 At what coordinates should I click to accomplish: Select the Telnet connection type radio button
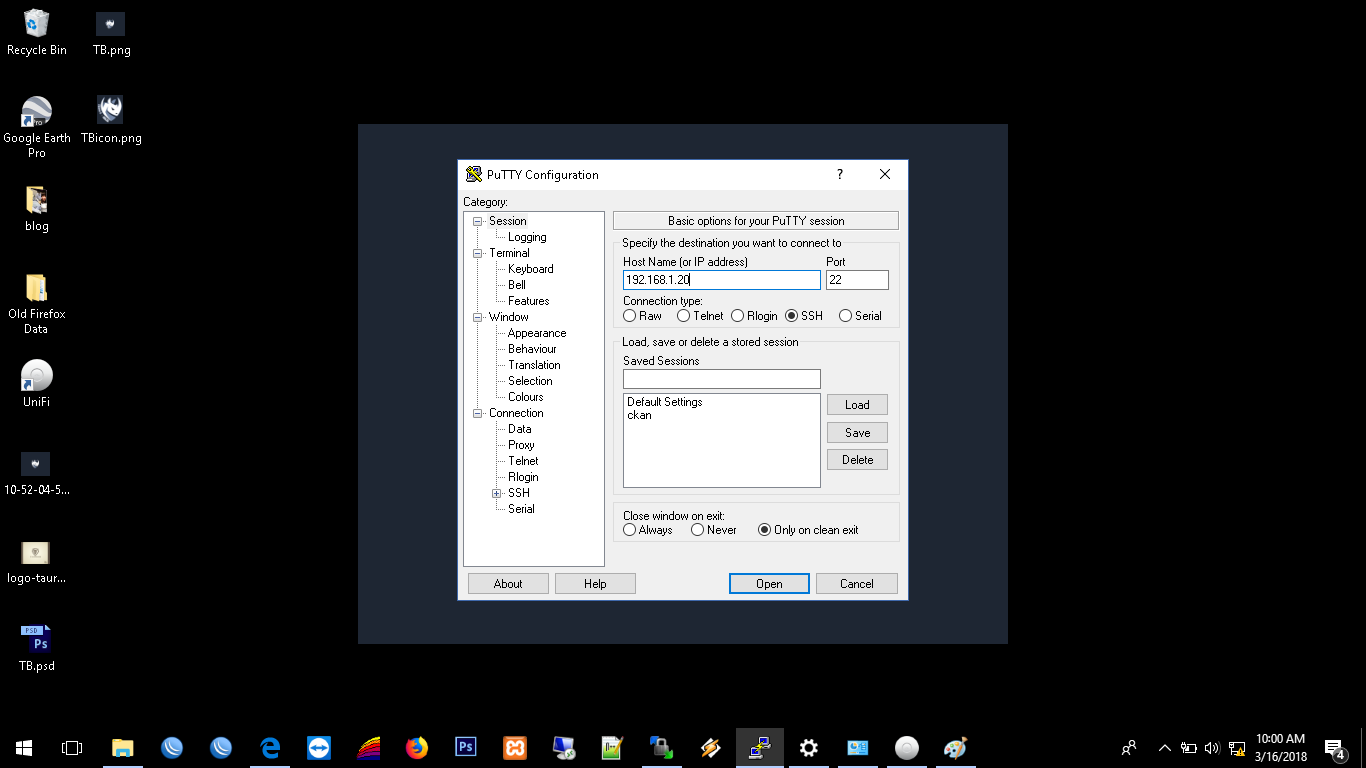coord(699,316)
